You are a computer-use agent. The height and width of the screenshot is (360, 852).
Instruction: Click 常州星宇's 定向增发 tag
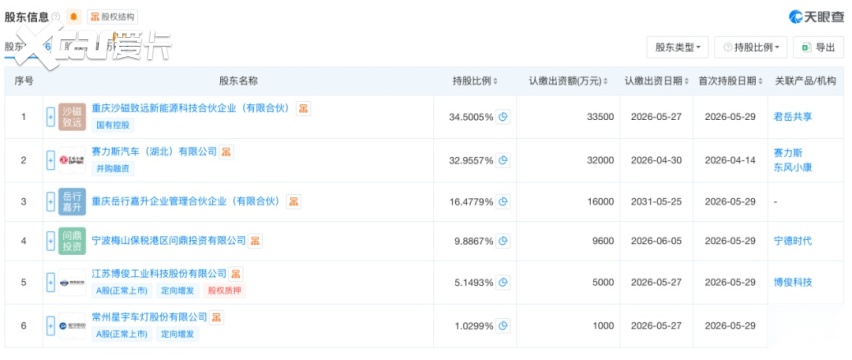pos(178,334)
